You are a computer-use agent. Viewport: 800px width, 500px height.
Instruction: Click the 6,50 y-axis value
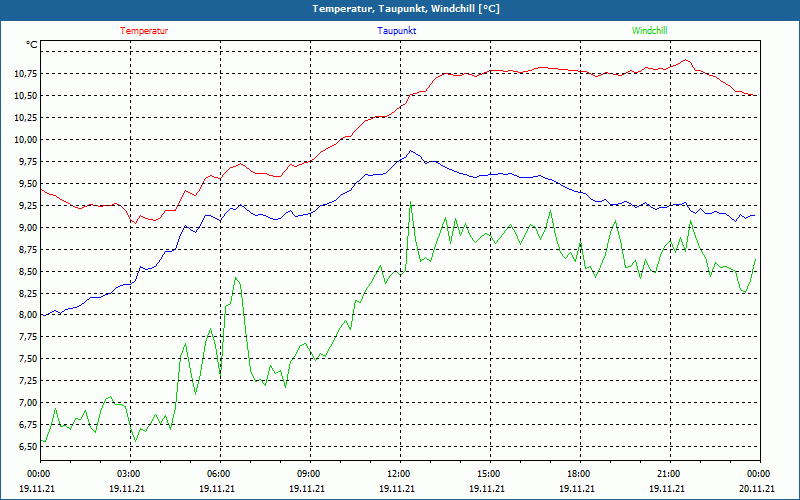(x=28, y=446)
